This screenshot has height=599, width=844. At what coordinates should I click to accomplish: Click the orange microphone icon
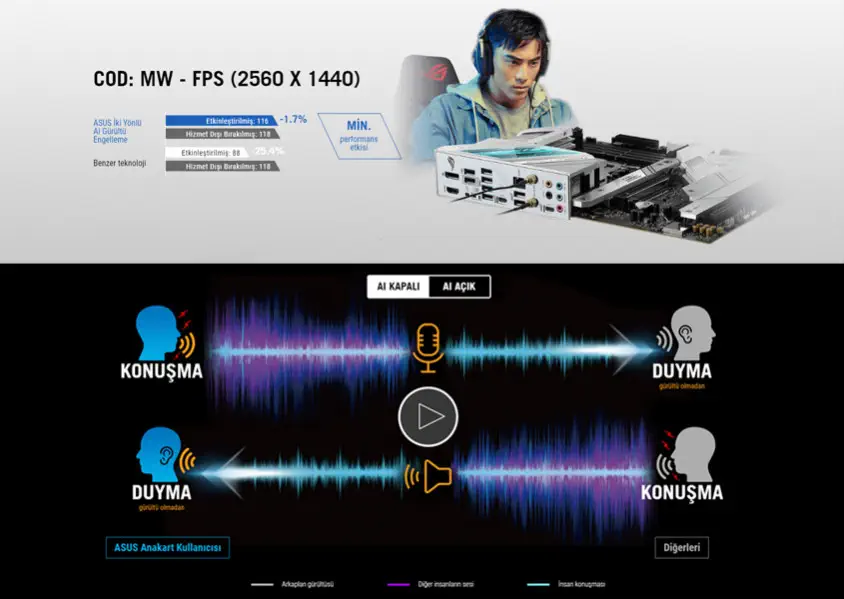pos(428,347)
